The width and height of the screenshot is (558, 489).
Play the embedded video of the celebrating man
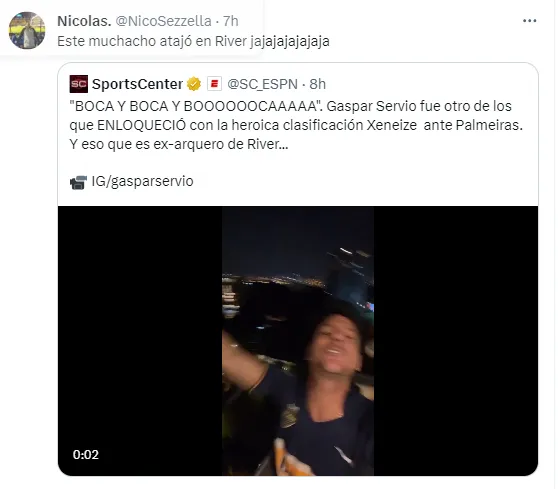(298, 341)
